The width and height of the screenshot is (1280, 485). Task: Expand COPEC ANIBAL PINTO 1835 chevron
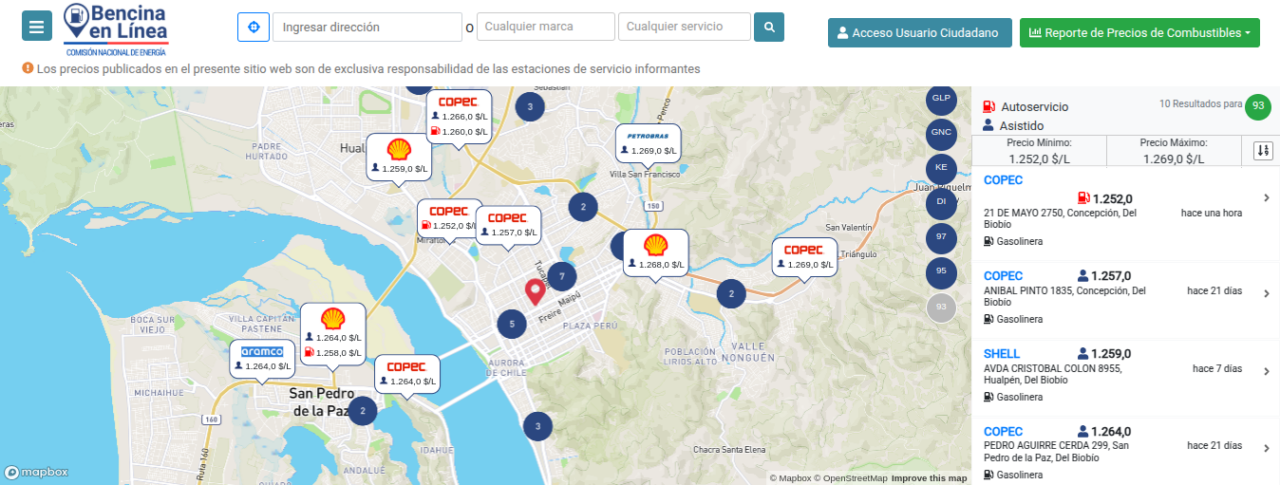click(1266, 294)
